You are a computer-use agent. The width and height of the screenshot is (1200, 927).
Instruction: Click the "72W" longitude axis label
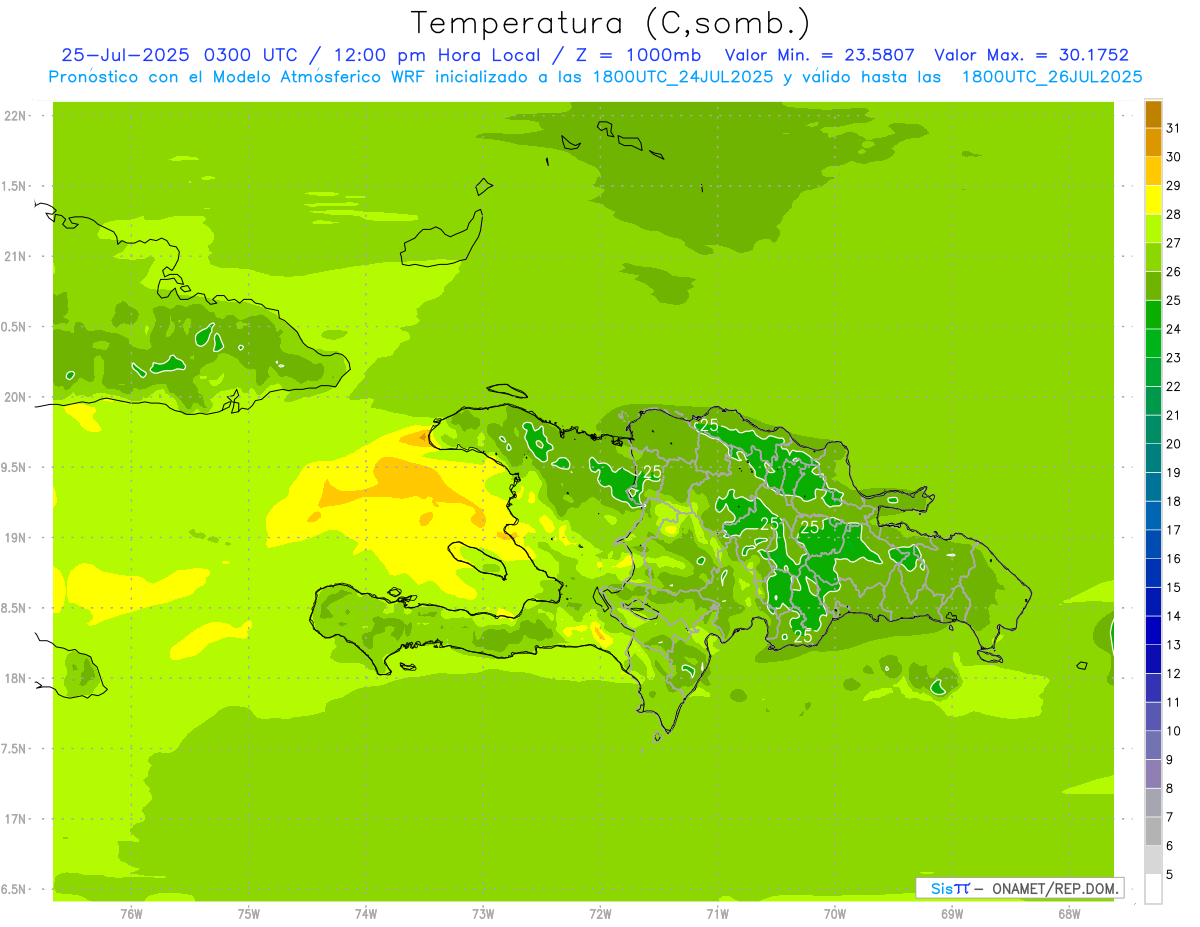click(600, 914)
